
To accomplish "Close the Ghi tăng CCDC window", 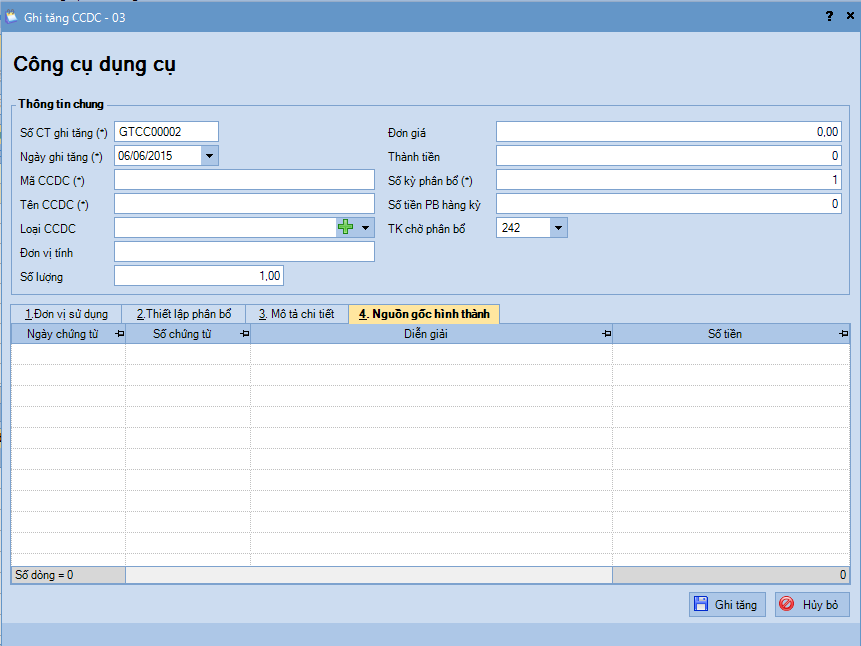I will tap(850, 16).
